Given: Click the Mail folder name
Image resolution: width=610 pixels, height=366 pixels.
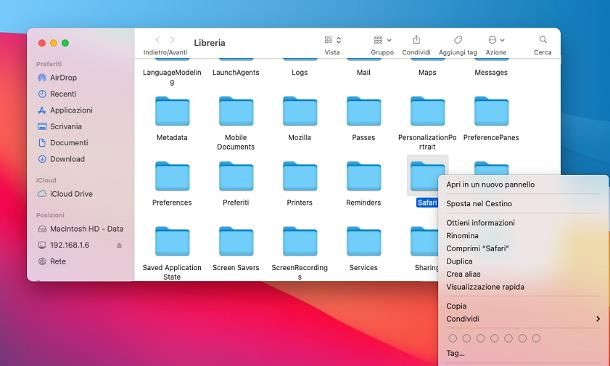Looking at the screenshot, I should [363, 72].
